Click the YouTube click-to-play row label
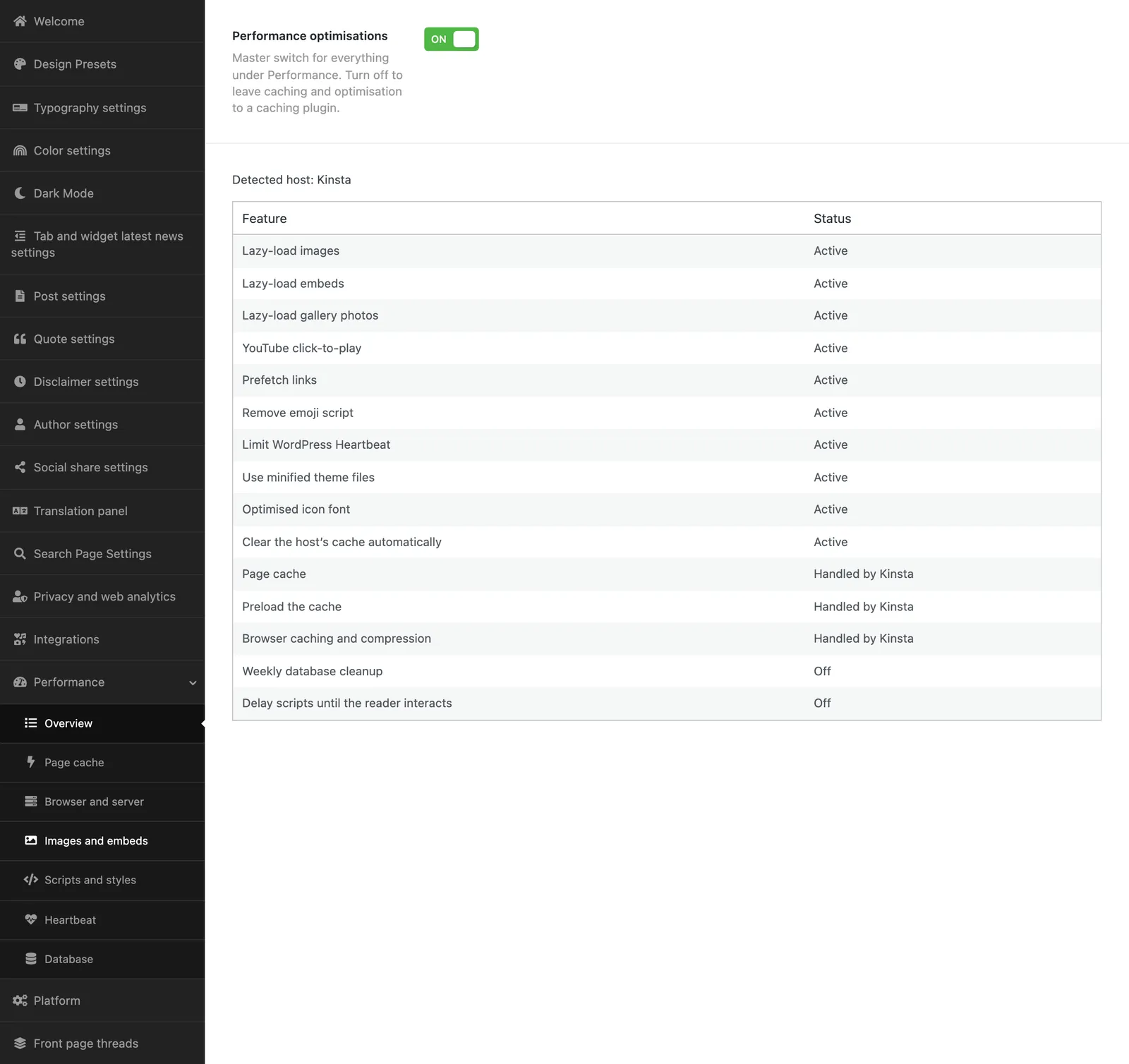Viewport: 1129px width, 1064px height. click(x=302, y=348)
